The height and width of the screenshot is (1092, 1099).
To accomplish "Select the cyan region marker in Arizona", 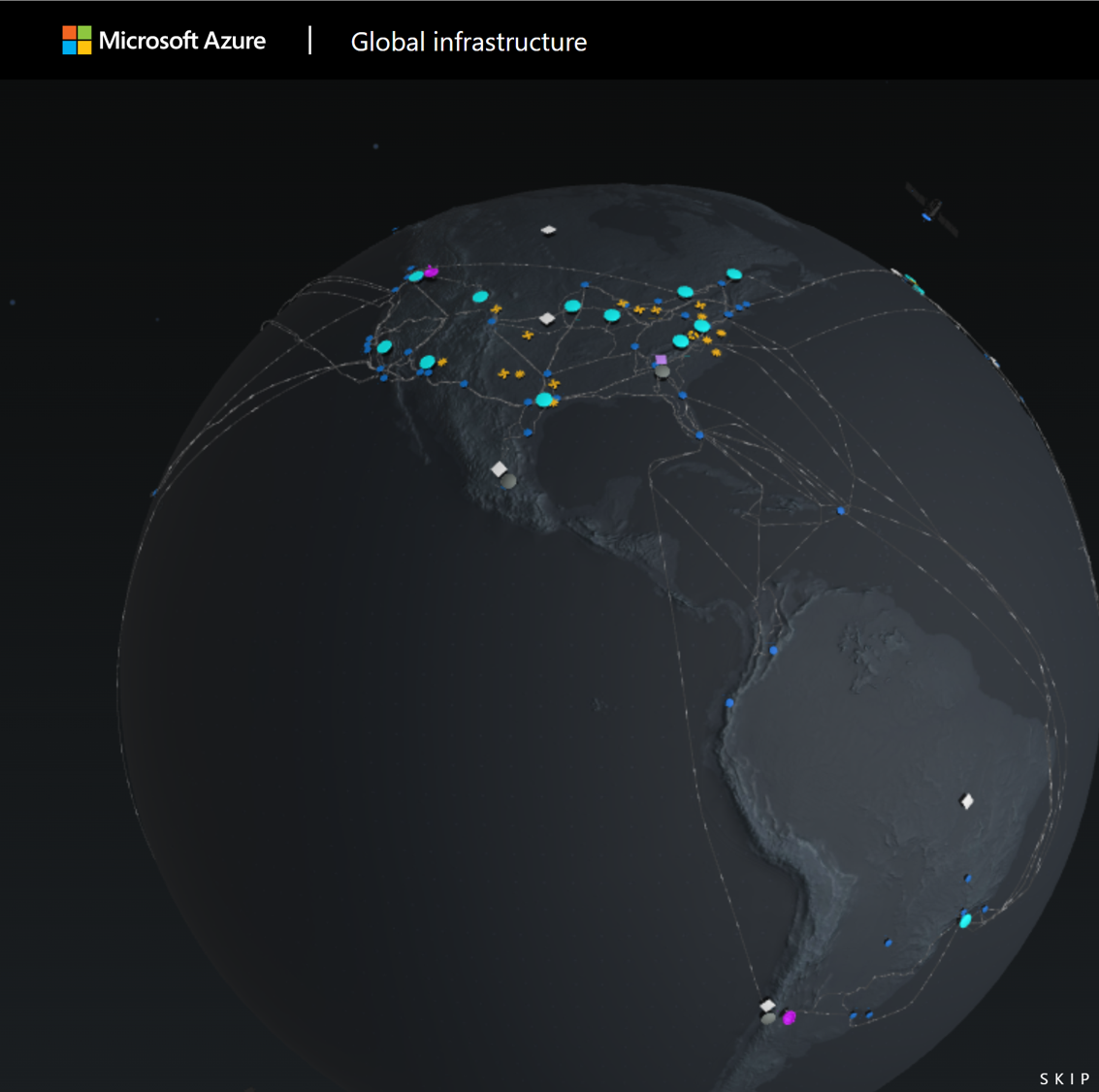I will click(427, 362).
